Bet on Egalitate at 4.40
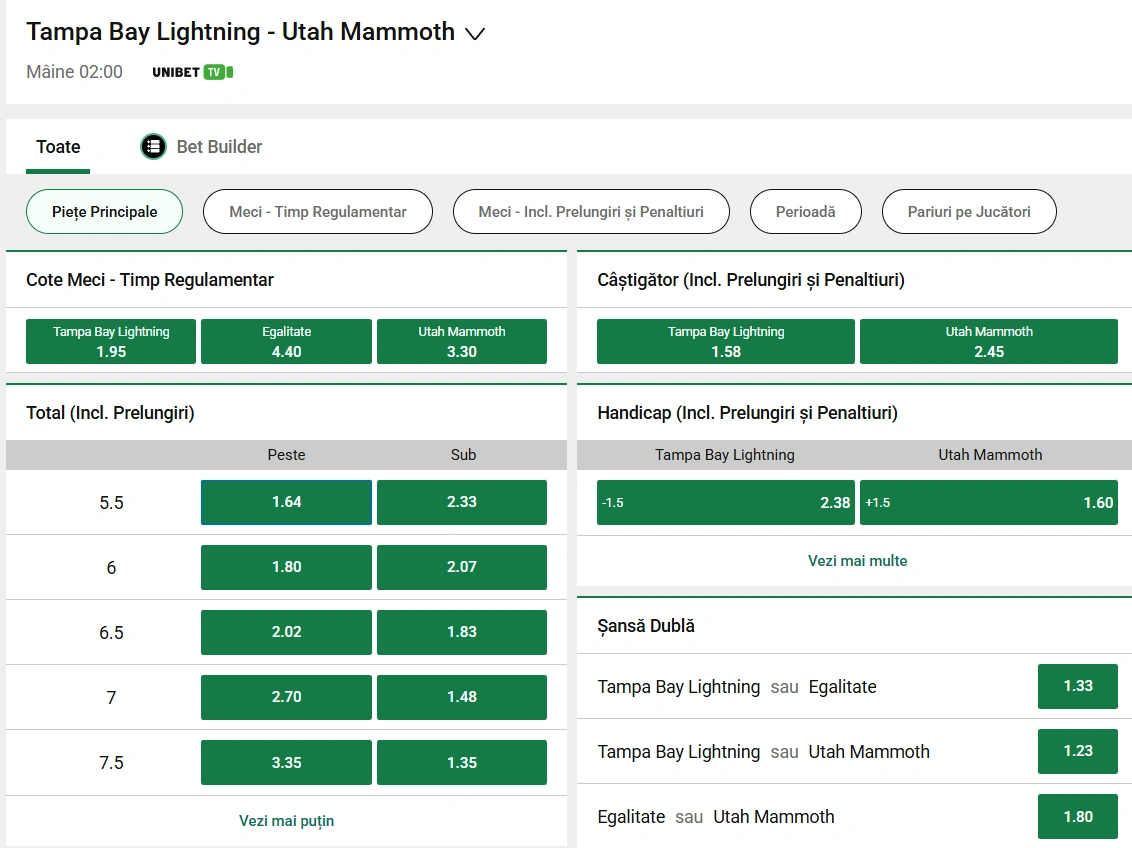 pyautogui.click(x=286, y=342)
